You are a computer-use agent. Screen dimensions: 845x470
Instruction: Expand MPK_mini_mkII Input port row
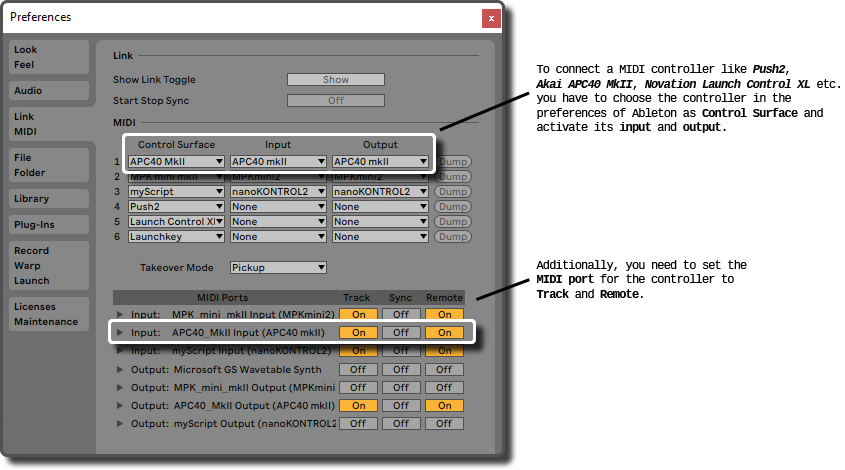120,314
